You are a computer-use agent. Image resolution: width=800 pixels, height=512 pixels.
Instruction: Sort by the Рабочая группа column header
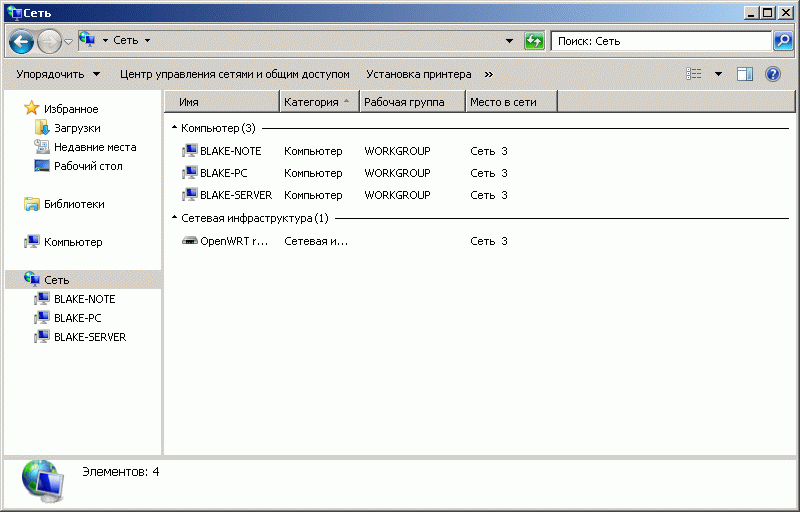coord(413,101)
